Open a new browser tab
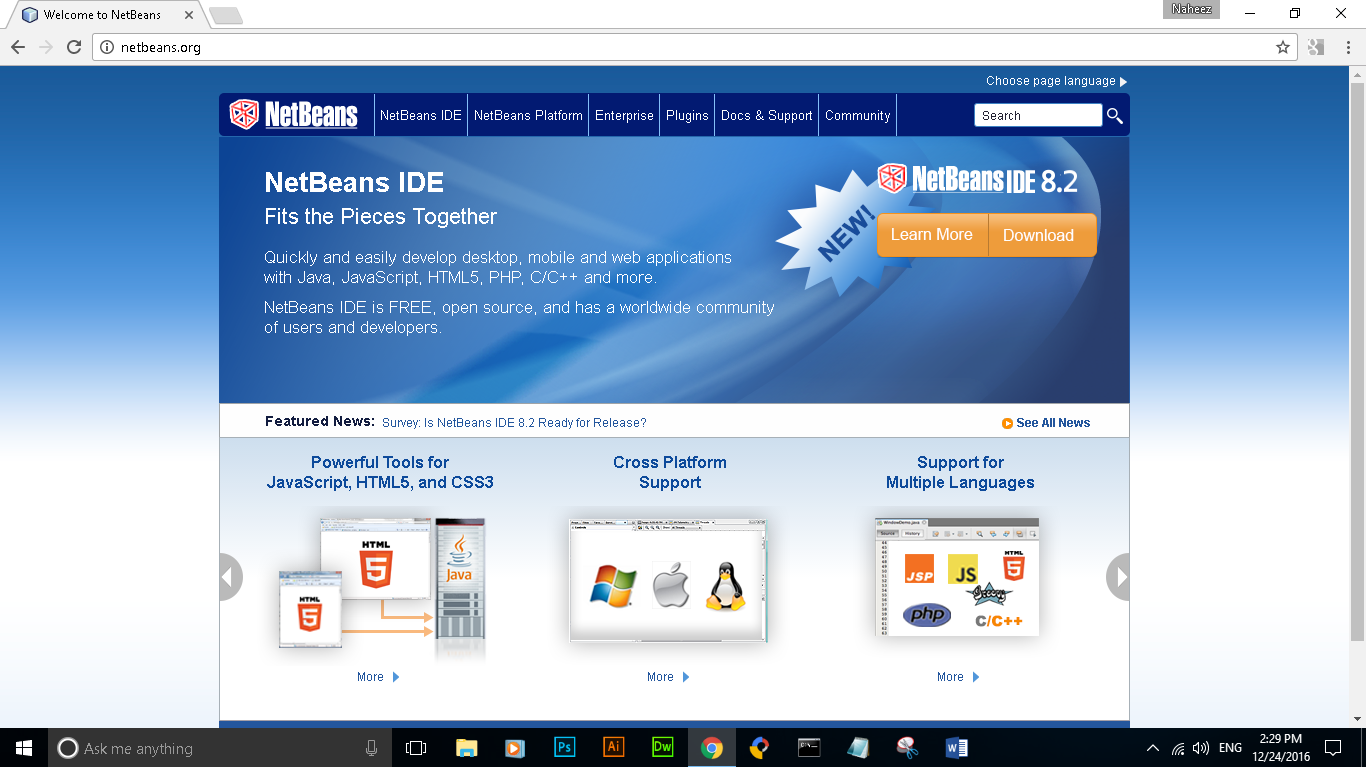 tap(226, 15)
